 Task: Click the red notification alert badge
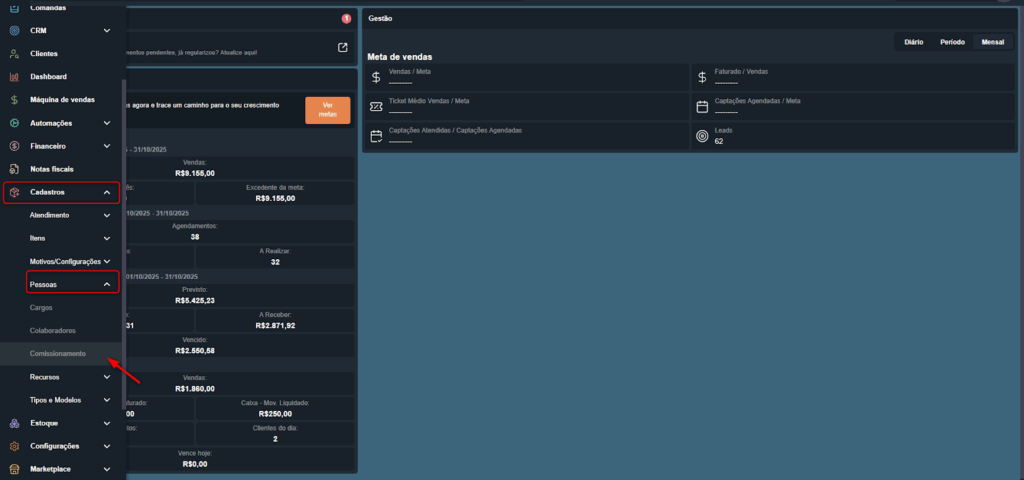pos(346,18)
